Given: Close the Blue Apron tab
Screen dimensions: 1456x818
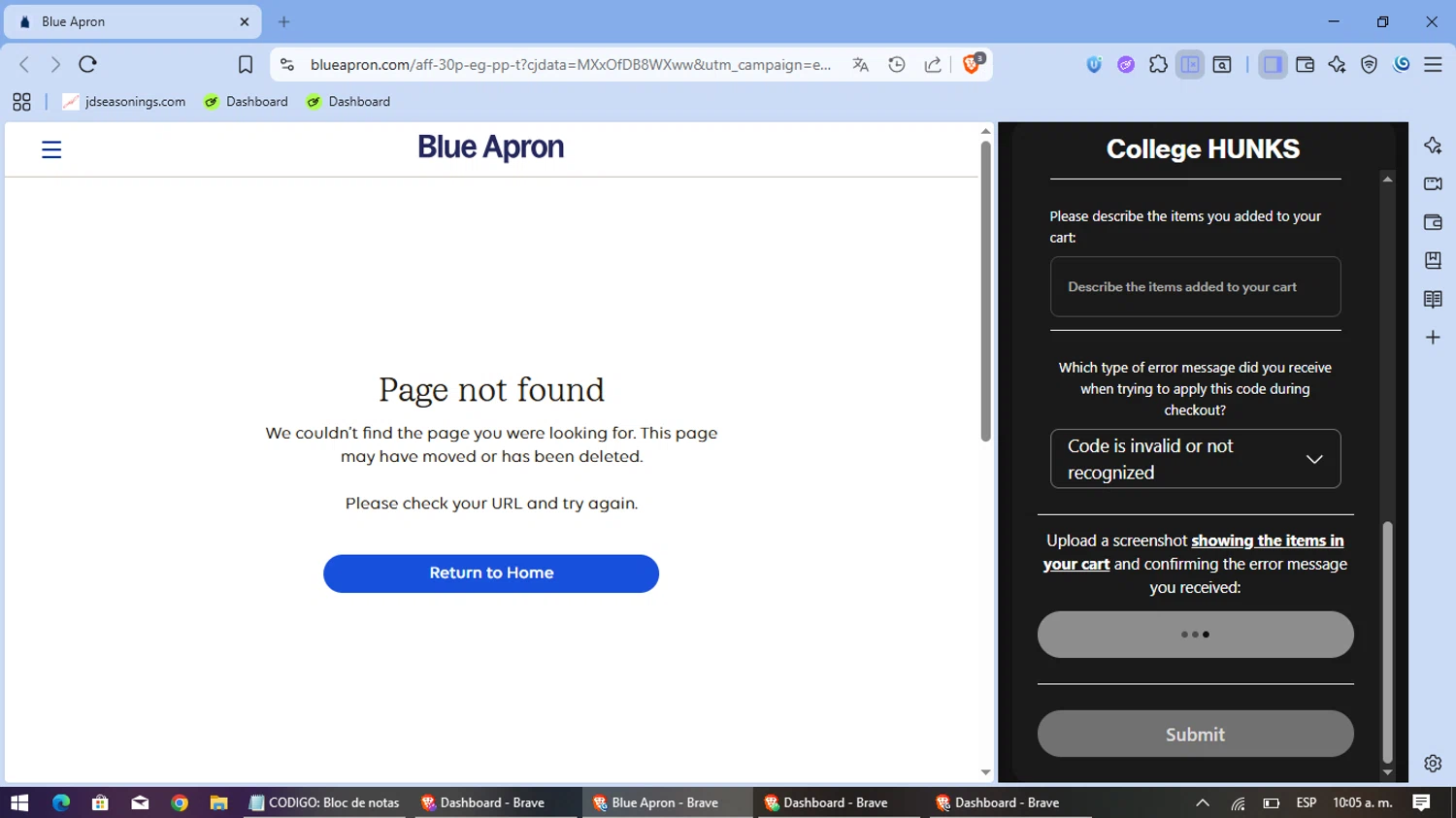Looking at the screenshot, I should click(x=244, y=21).
